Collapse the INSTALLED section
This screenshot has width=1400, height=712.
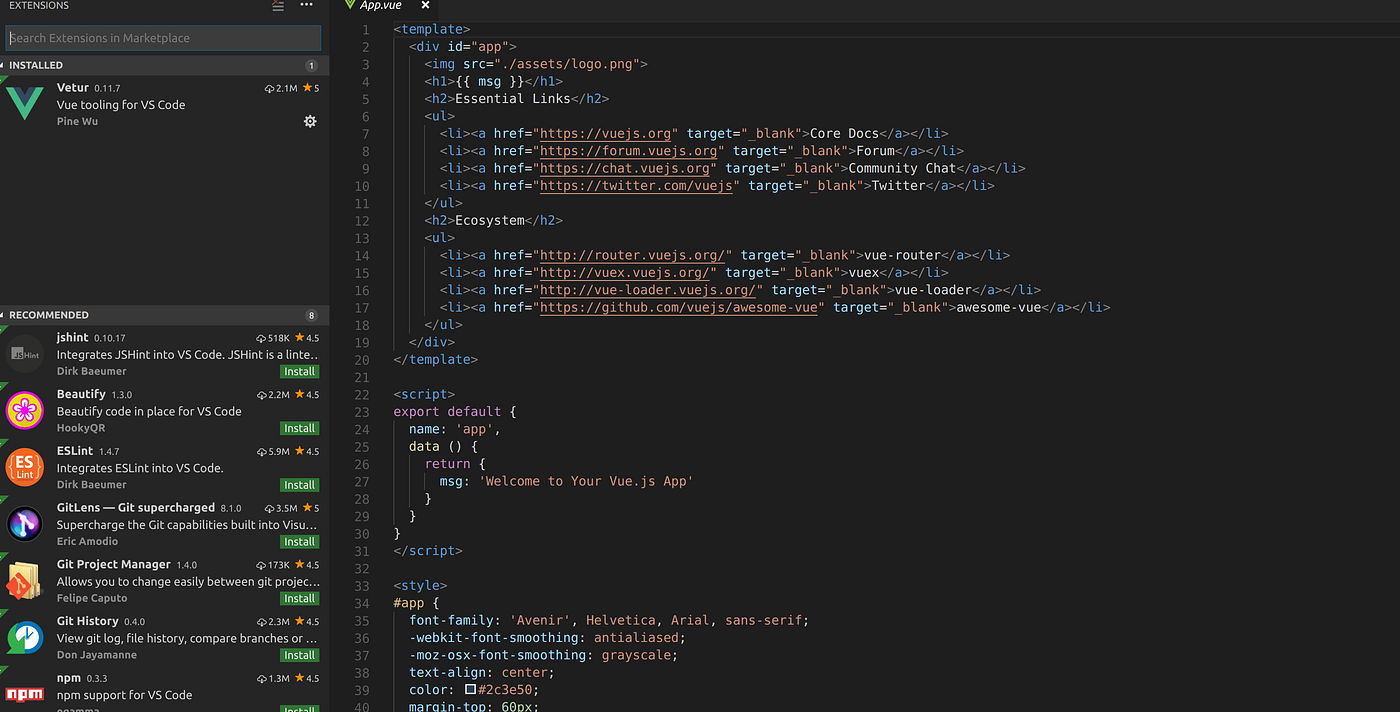pos(40,64)
